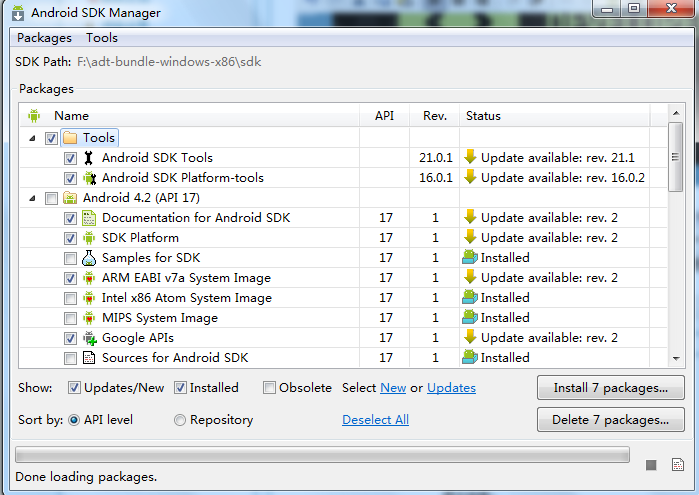Click the grey stop loading icon
699x495 pixels.
[651, 465]
